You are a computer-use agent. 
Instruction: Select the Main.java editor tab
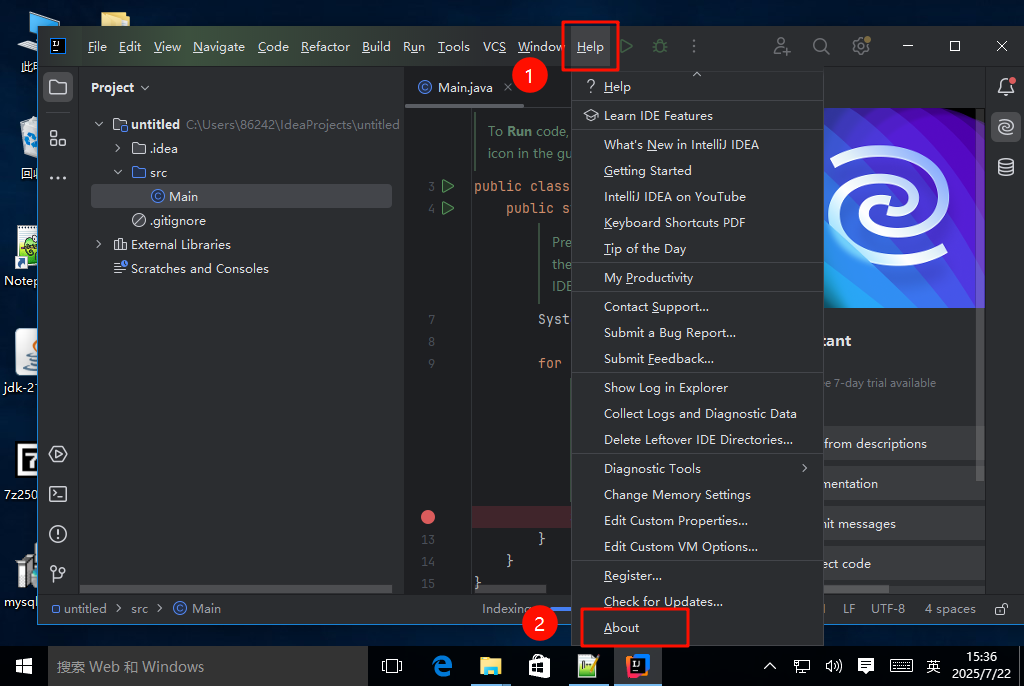pyautogui.click(x=464, y=88)
